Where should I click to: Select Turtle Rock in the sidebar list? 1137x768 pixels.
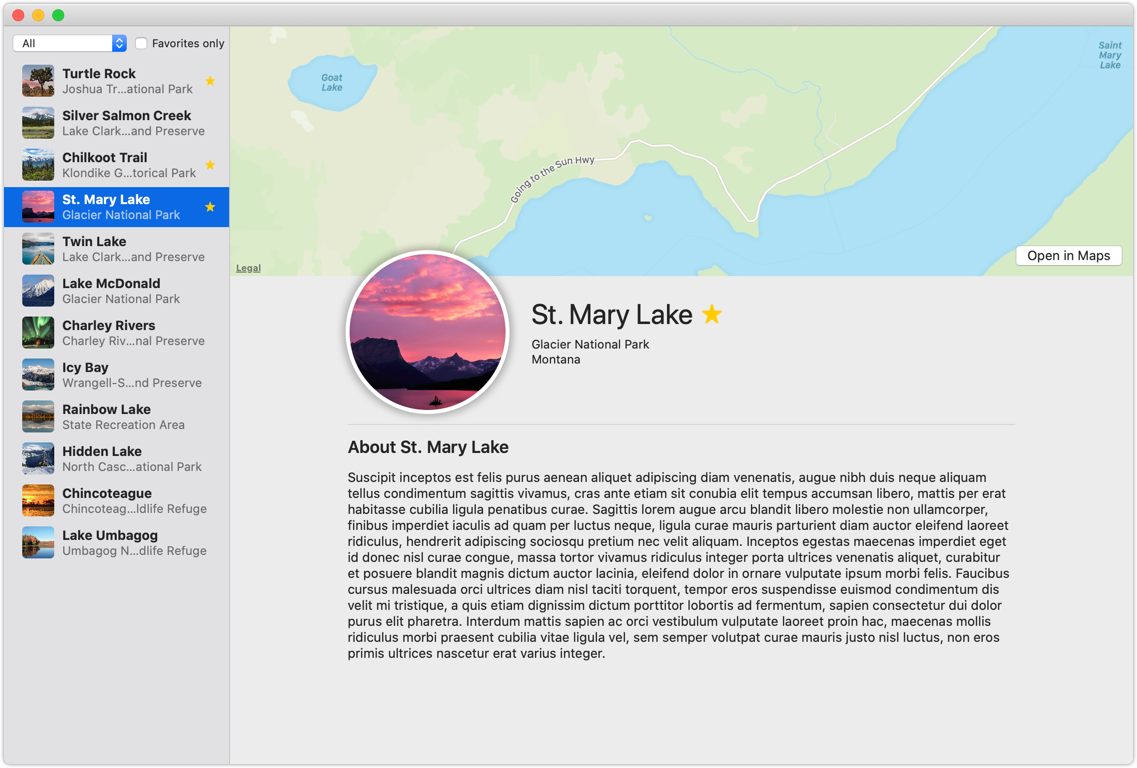click(x=116, y=80)
